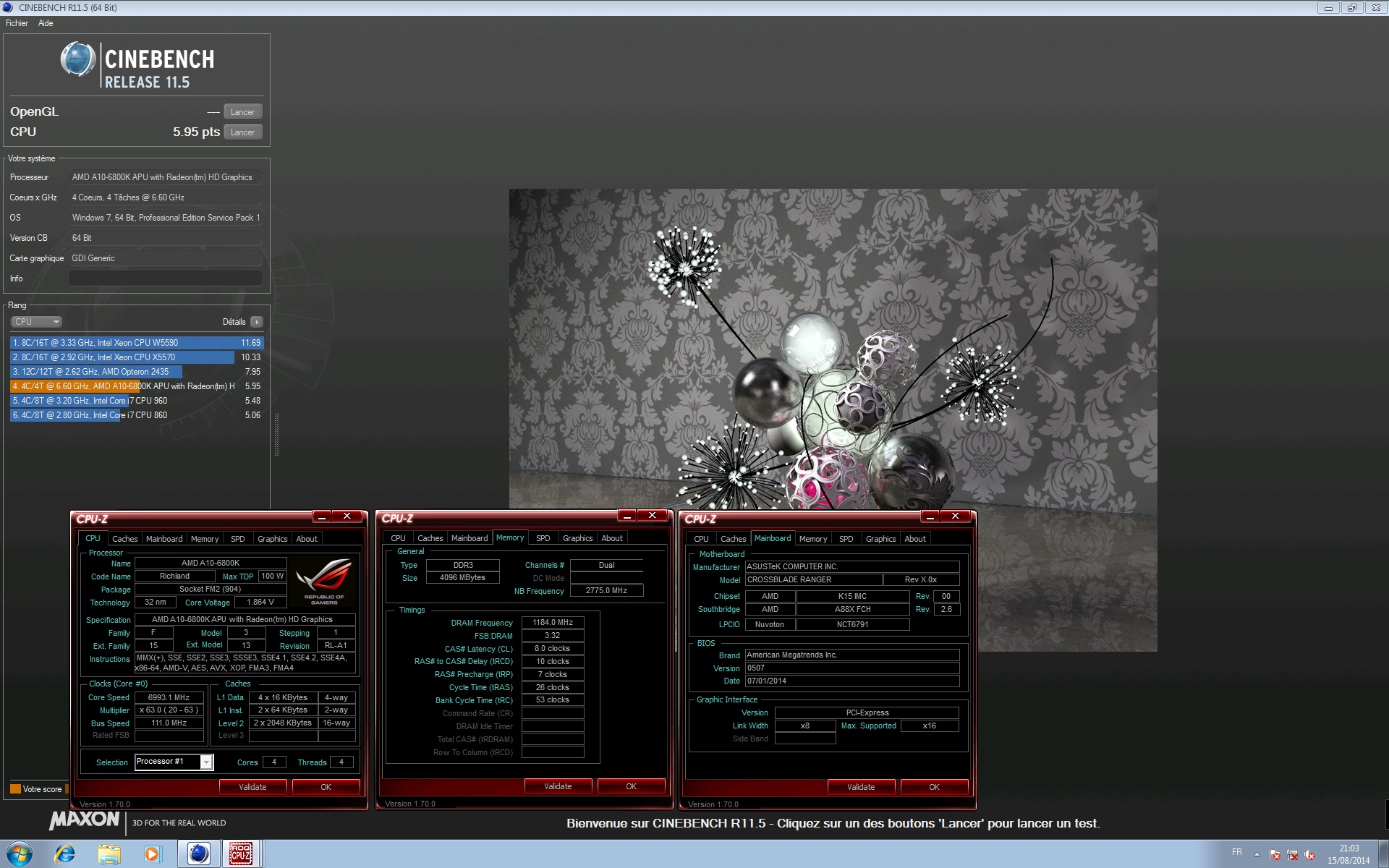Open the clock showing 21:03
The width and height of the screenshot is (1389, 868).
pos(1348,854)
